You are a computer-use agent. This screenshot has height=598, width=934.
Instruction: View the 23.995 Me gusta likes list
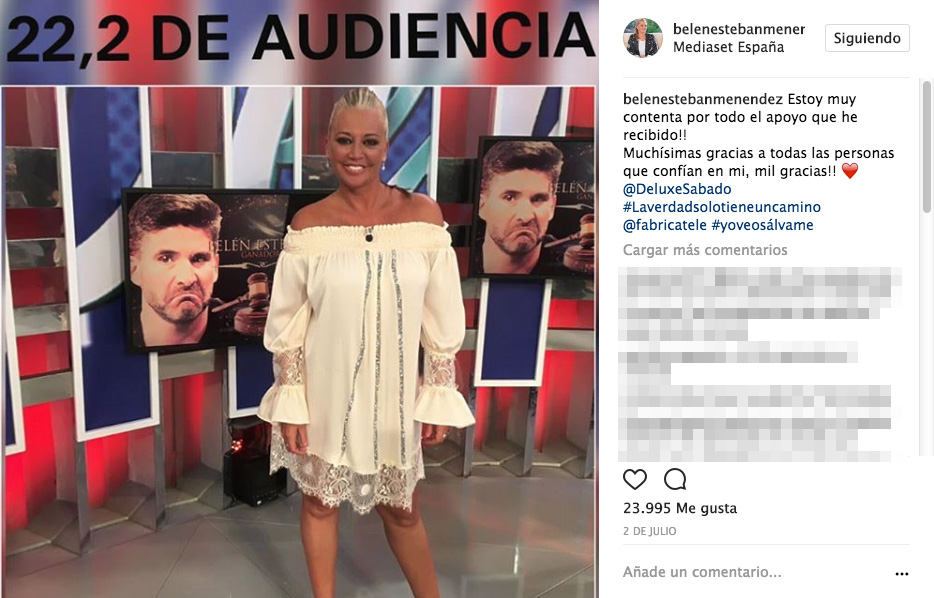tap(680, 508)
